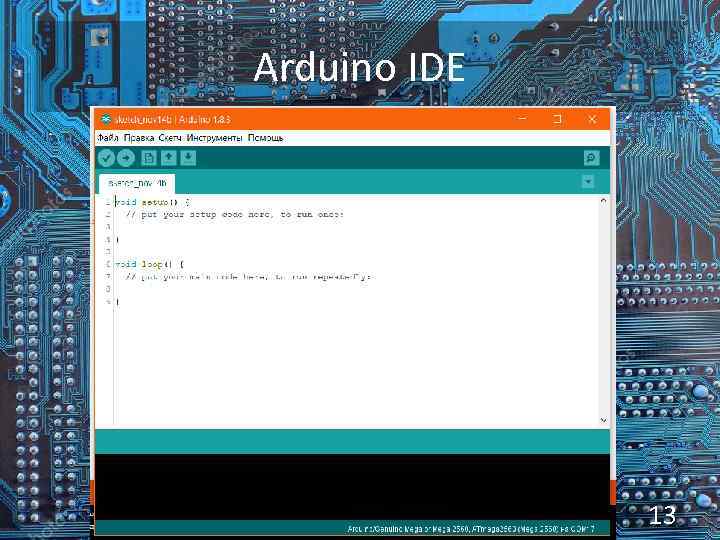Open the Скетч menu
Image resolution: width=720 pixels, height=540 pixels.
(170, 138)
